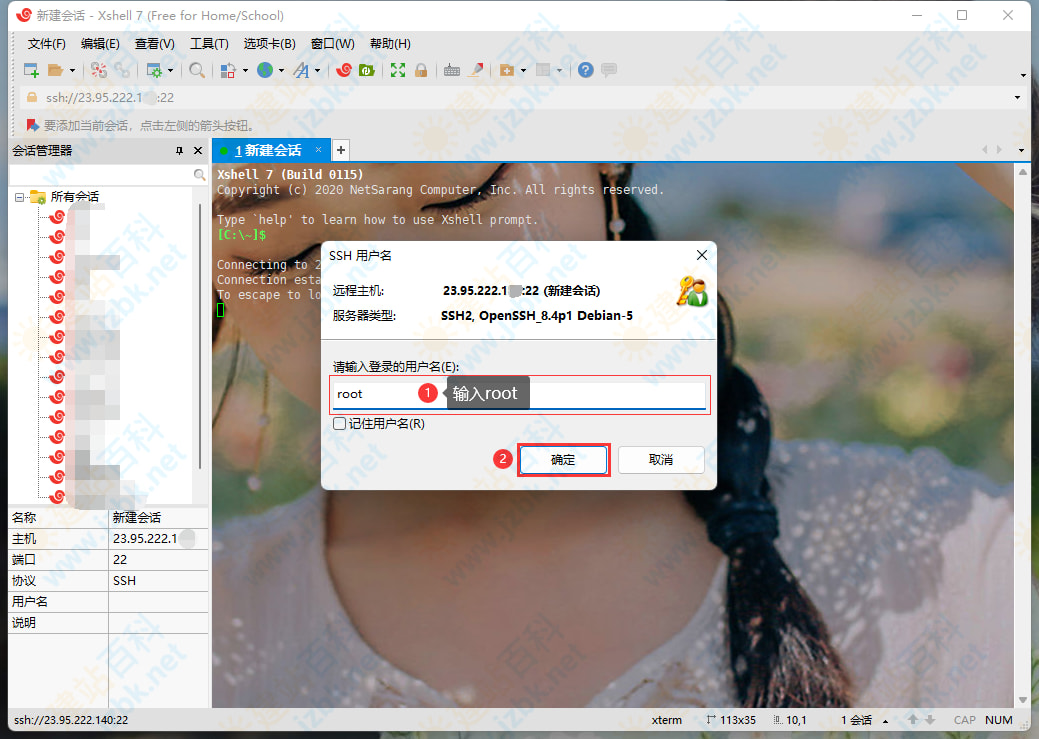This screenshot has width=1039, height=739.
Task: Open the tab list dropdown arrow
Action: (1021, 150)
